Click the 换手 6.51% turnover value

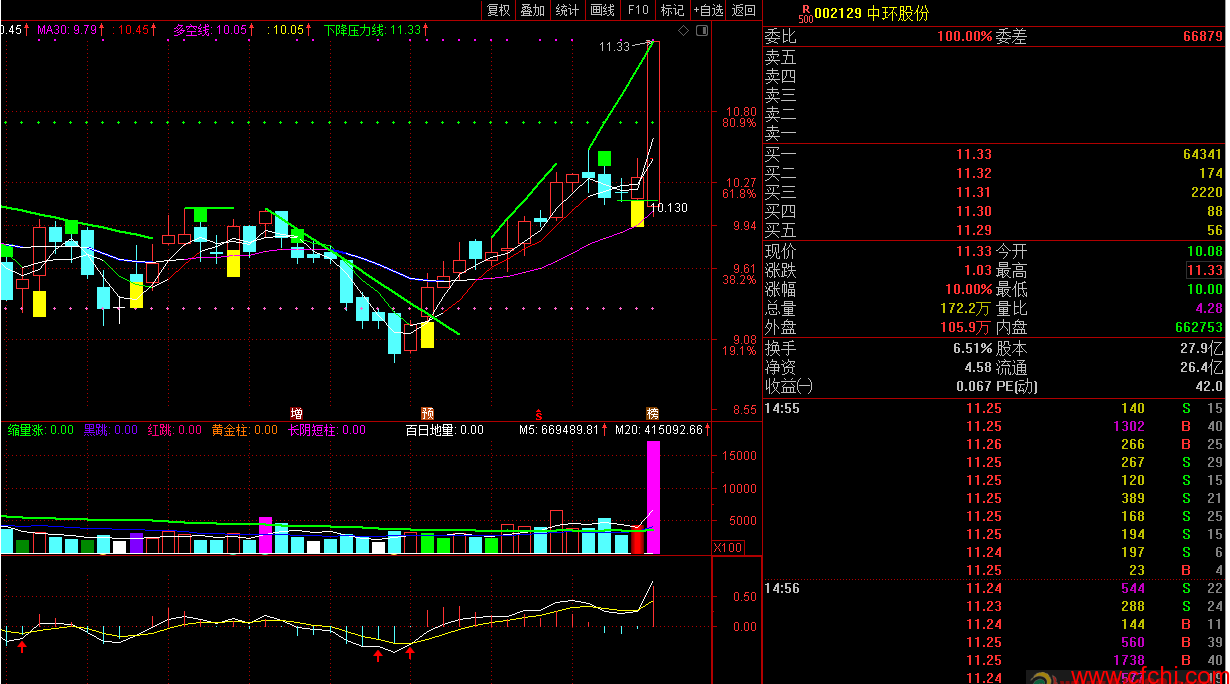(x=973, y=349)
